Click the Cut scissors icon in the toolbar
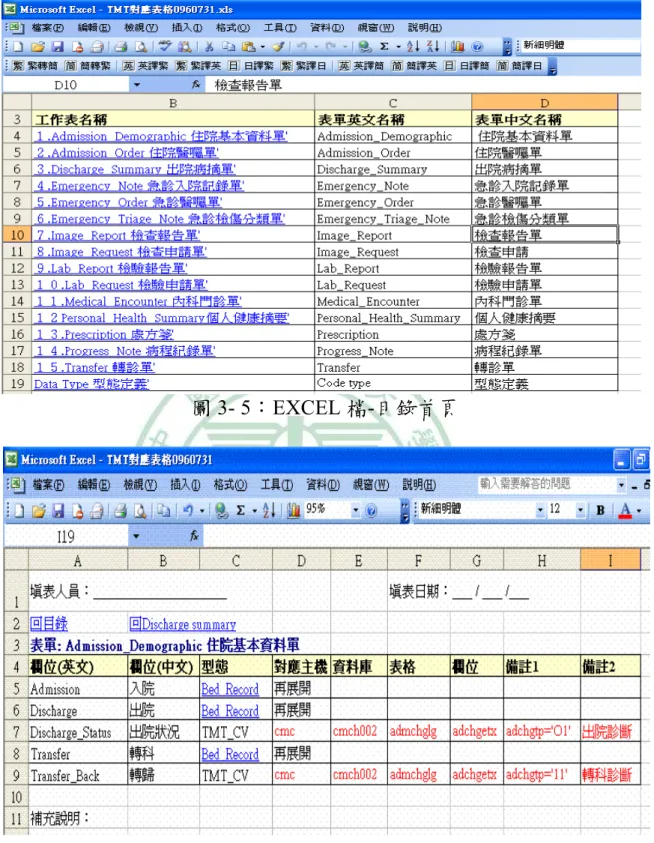This screenshot has height=843, width=654. [209, 47]
